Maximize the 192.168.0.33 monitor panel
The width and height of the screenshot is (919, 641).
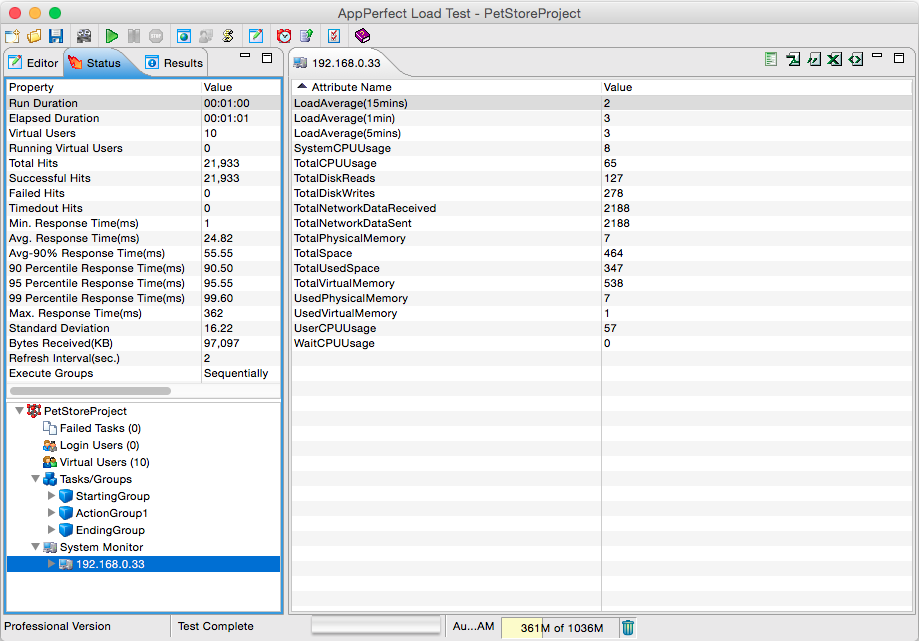click(x=898, y=58)
